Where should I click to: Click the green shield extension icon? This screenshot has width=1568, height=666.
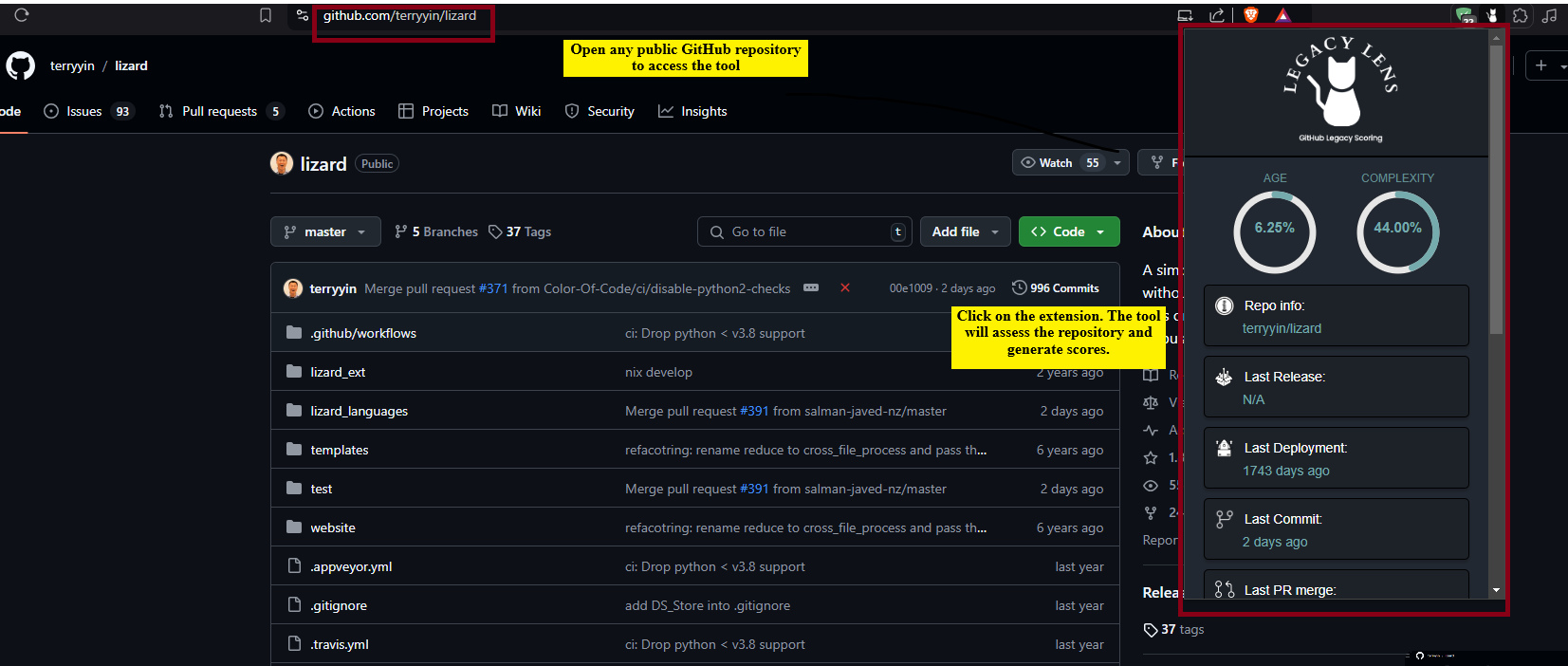pos(1466,15)
